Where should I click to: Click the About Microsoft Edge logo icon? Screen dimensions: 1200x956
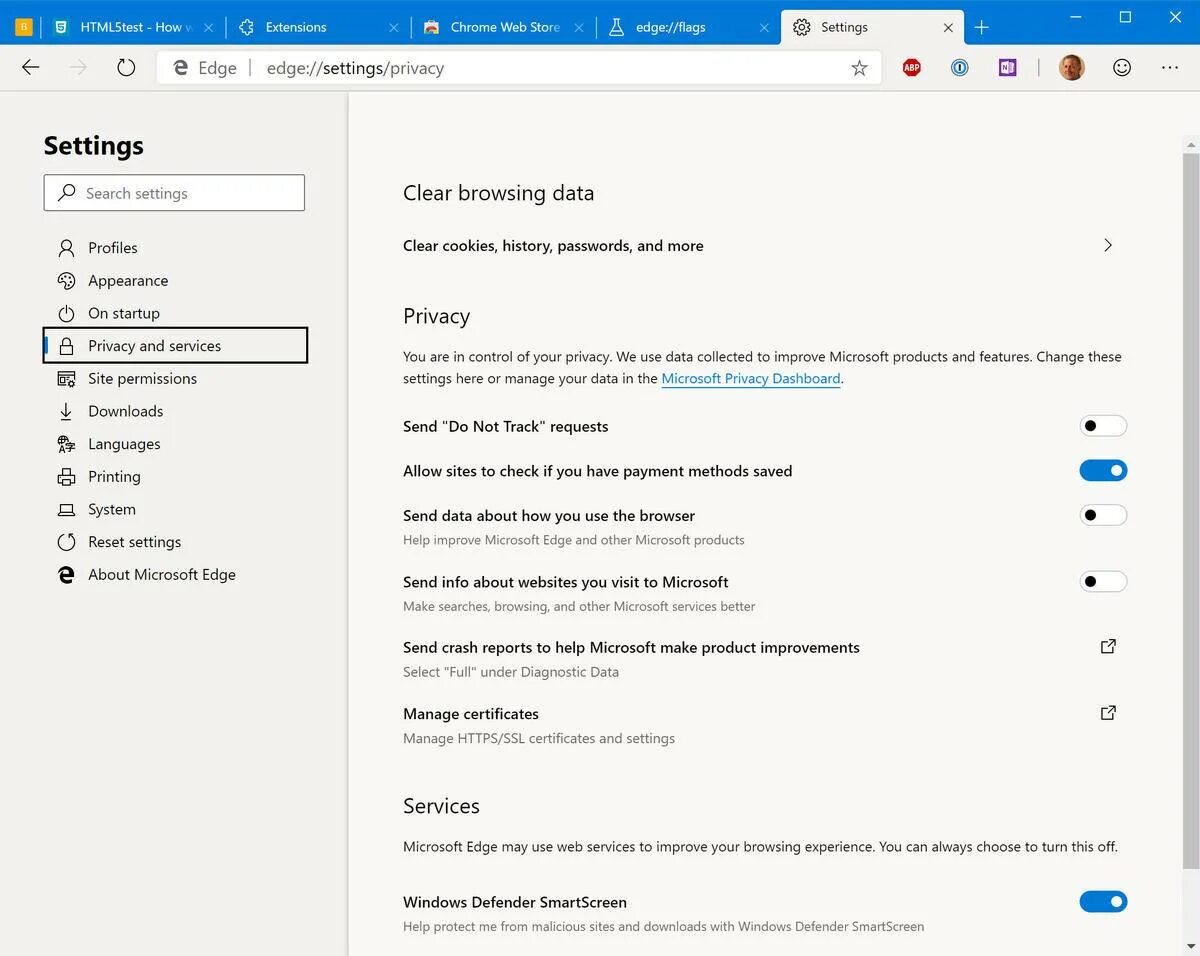tap(66, 574)
